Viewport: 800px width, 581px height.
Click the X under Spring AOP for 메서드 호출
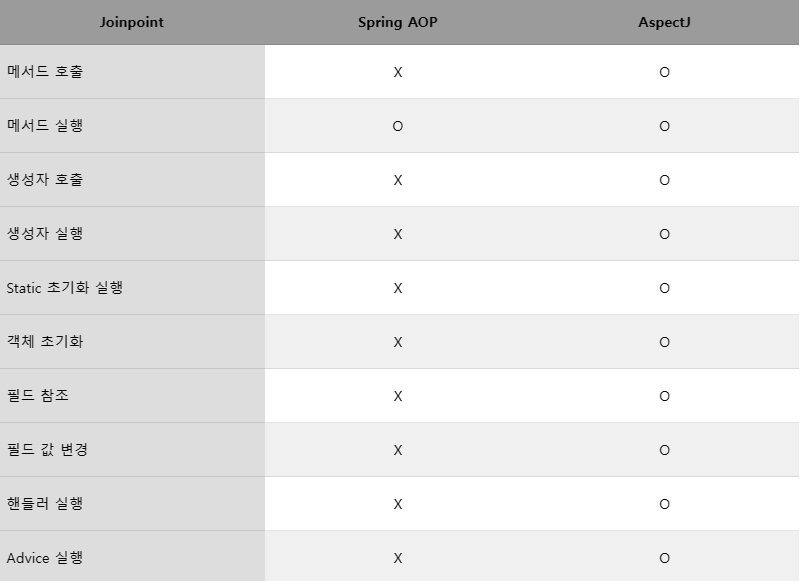click(x=398, y=72)
